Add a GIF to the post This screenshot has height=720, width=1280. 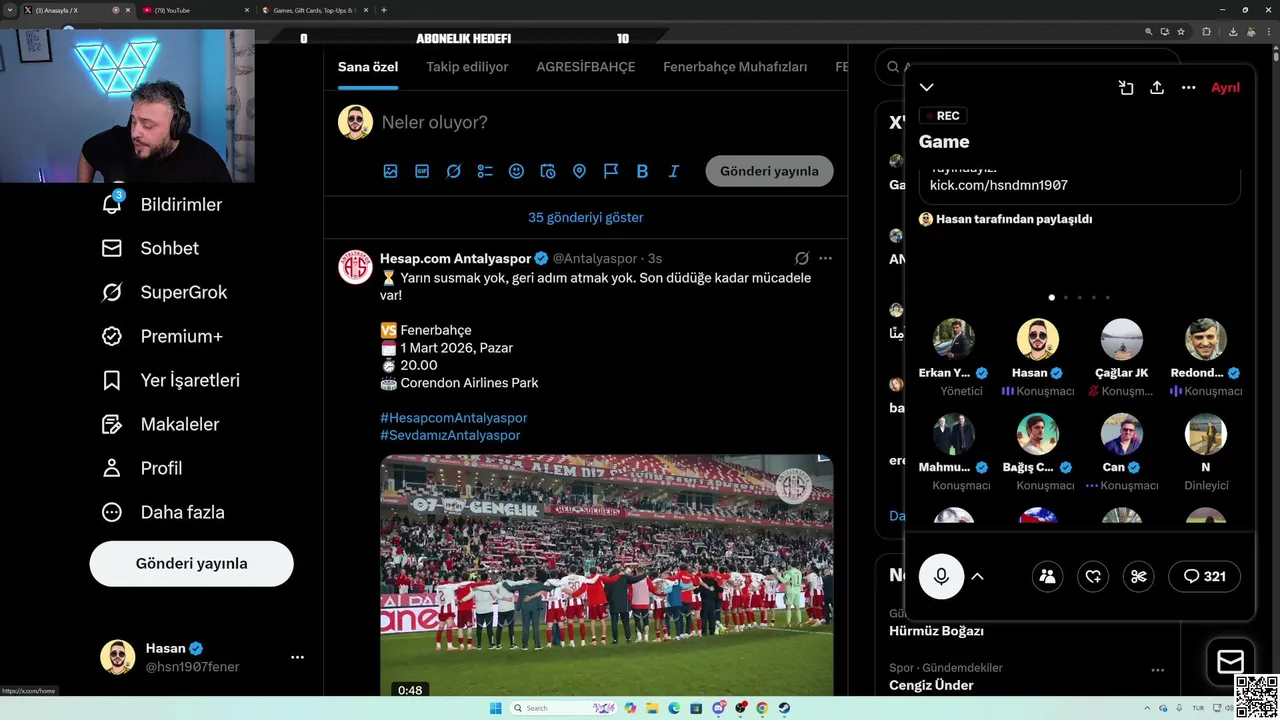coord(422,171)
